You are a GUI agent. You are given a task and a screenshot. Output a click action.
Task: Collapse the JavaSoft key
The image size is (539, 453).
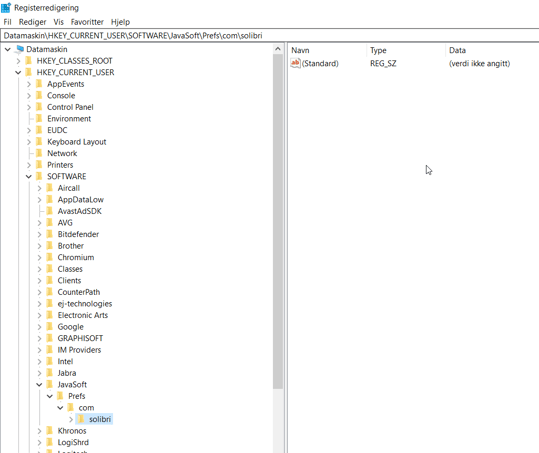point(39,385)
